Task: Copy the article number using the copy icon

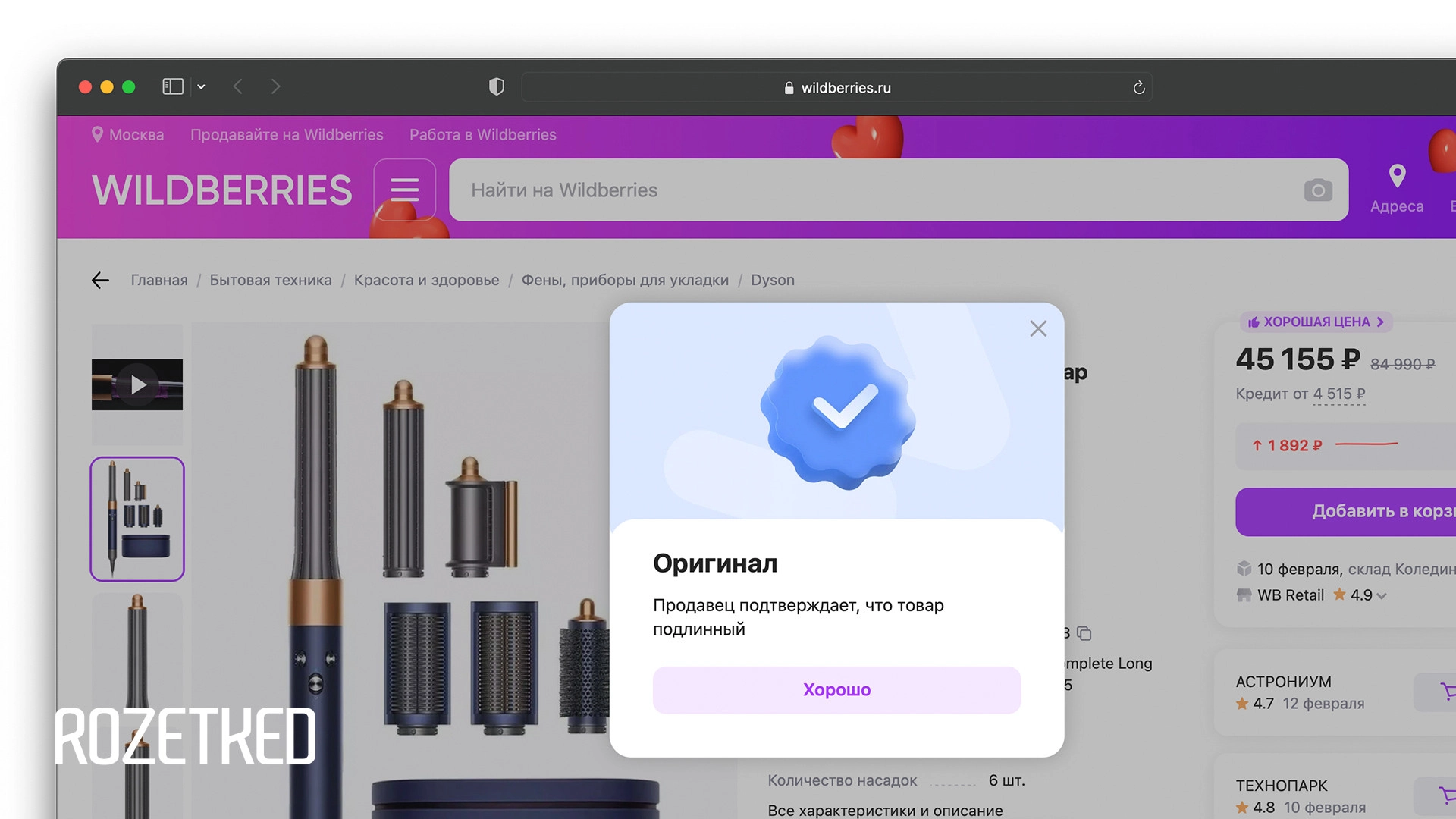Action: click(x=1084, y=633)
